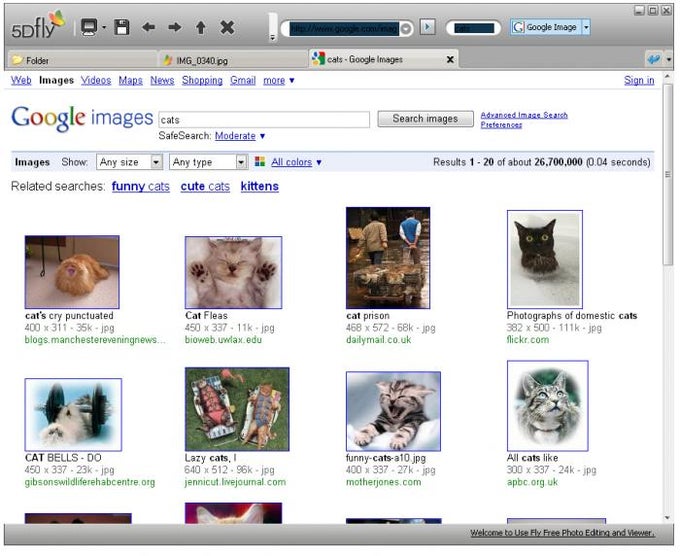Click the blue bird icon beside tabs
This screenshot has width=680, height=556.
[654, 59]
